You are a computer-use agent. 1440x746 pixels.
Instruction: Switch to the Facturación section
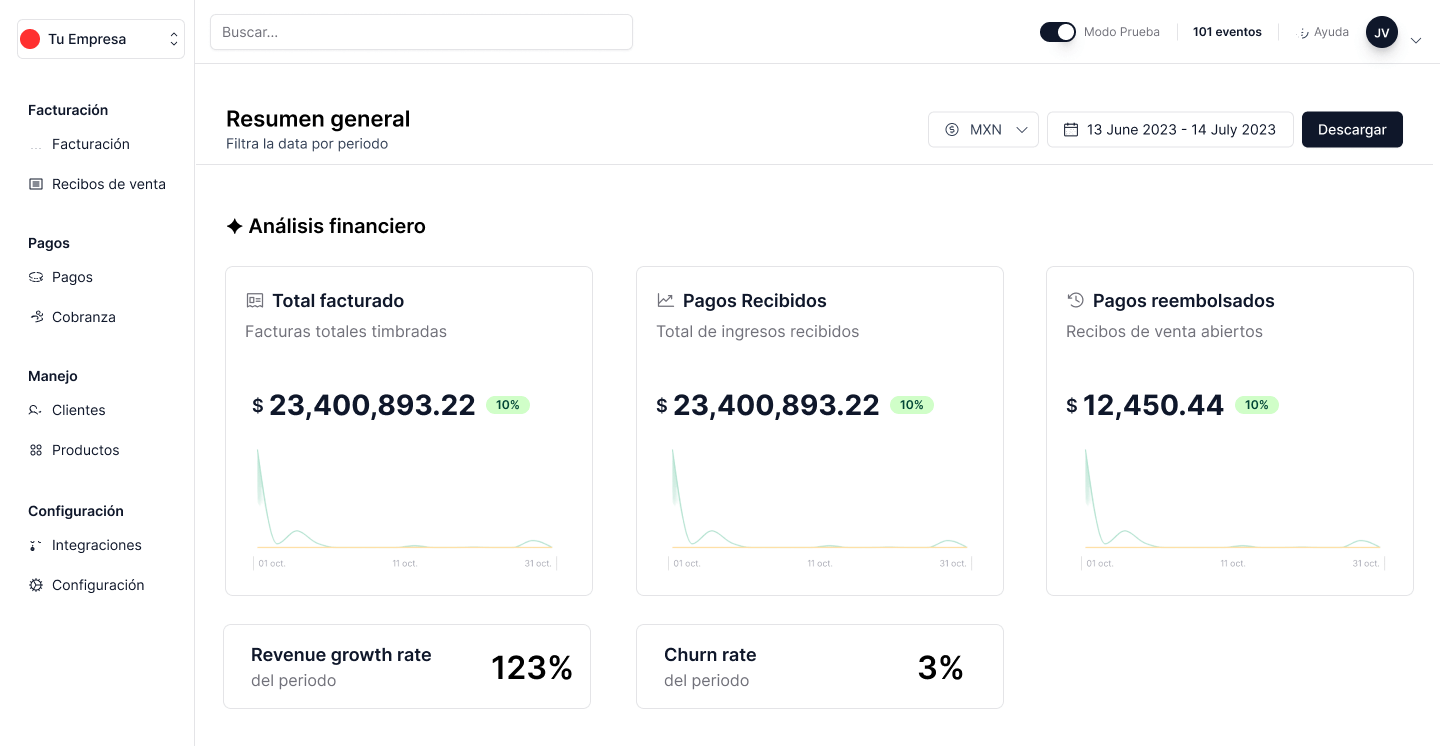pyautogui.click(x=90, y=143)
